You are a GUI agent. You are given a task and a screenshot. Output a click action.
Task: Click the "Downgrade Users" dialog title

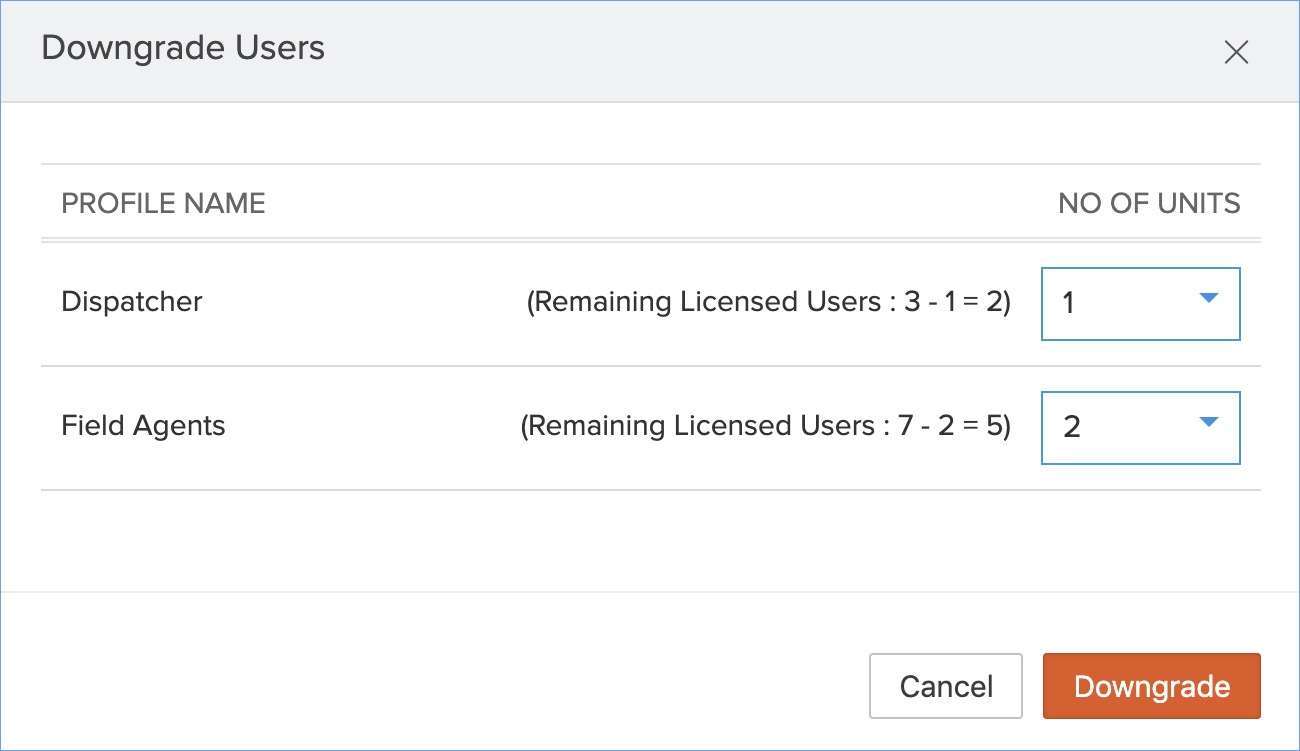pos(183,48)
